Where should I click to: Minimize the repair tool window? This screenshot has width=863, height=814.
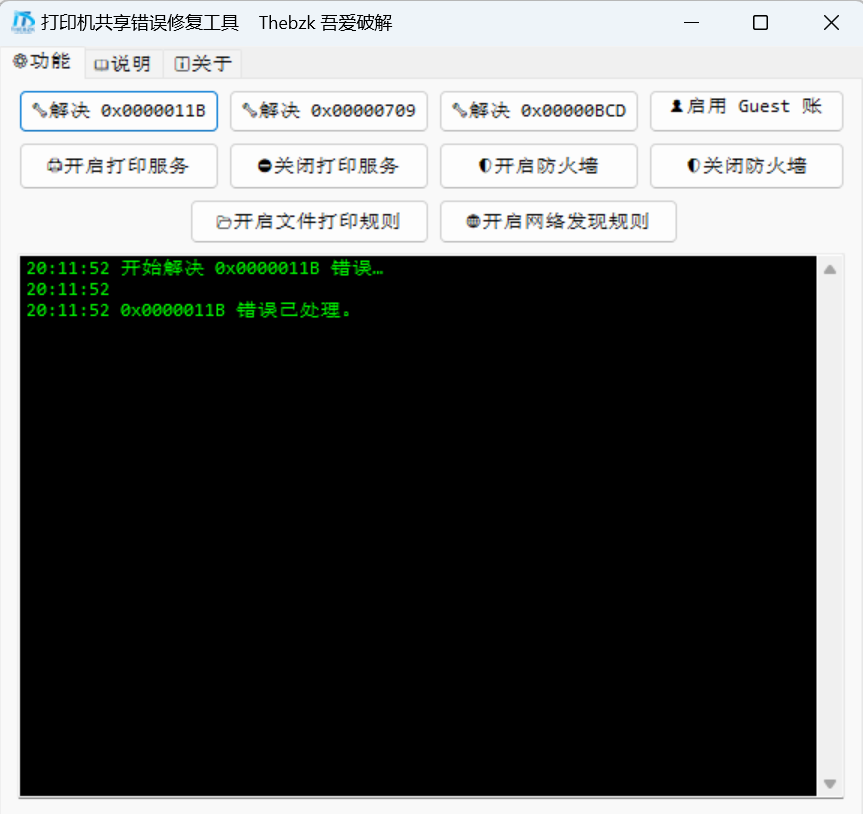point(691,23)
